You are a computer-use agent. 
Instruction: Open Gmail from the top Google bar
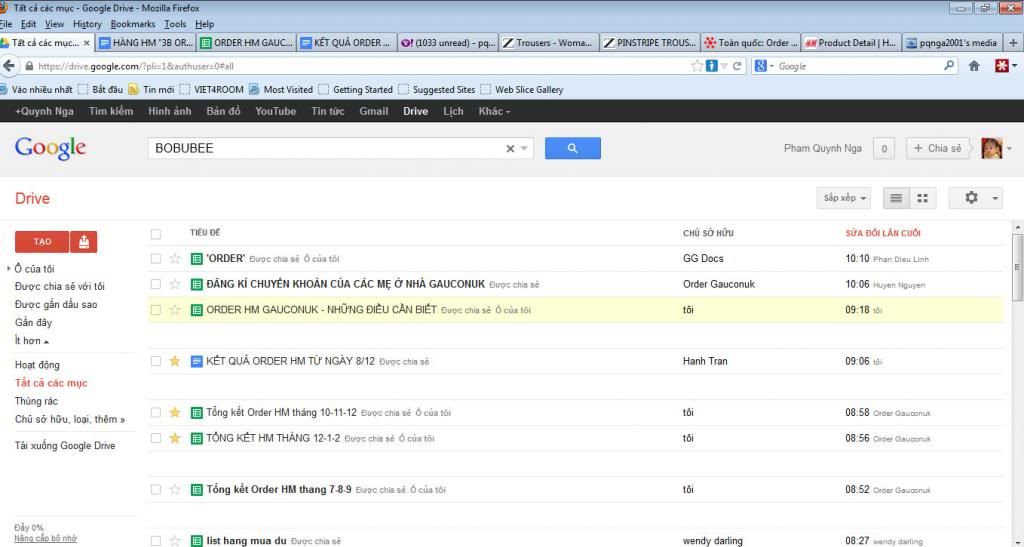373,111
